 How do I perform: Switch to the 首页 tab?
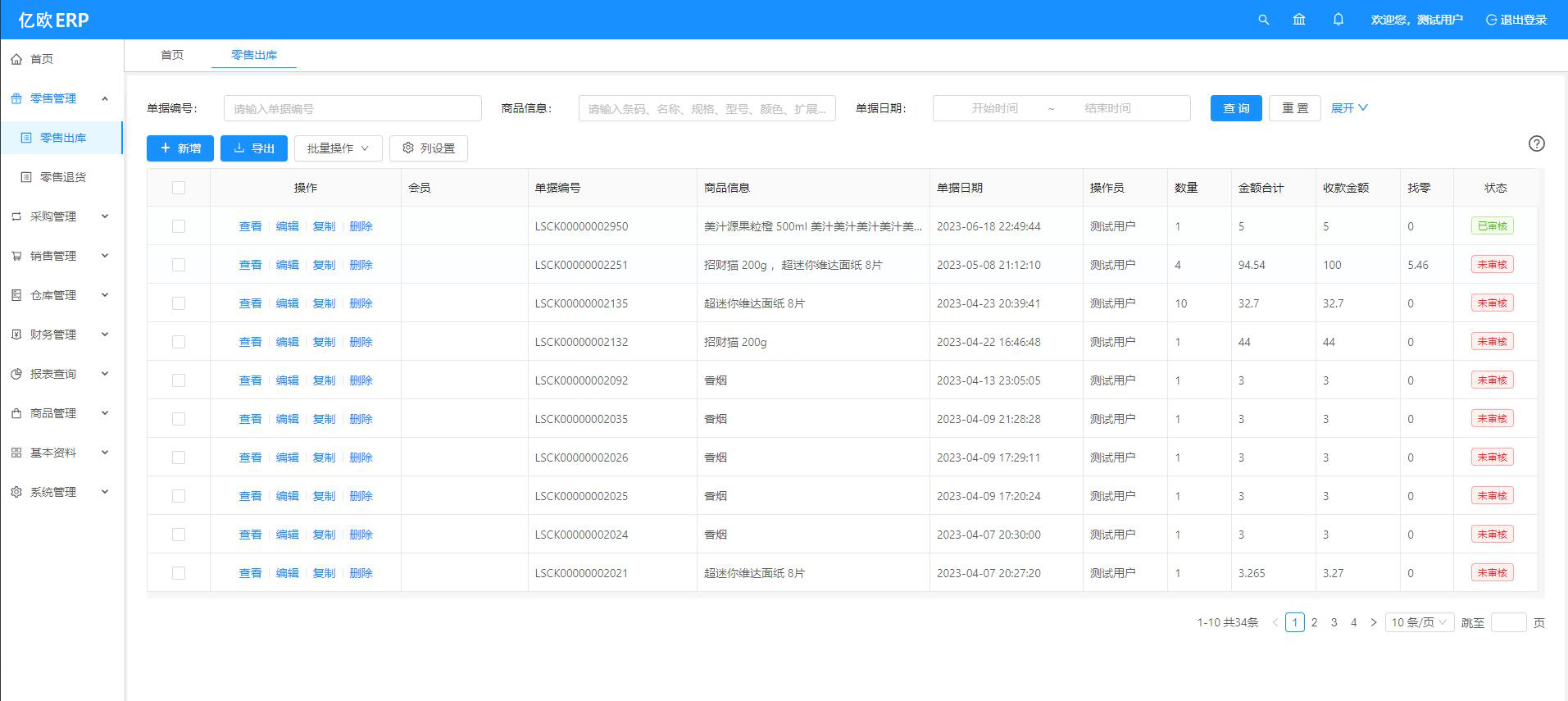tap(172, 55)
